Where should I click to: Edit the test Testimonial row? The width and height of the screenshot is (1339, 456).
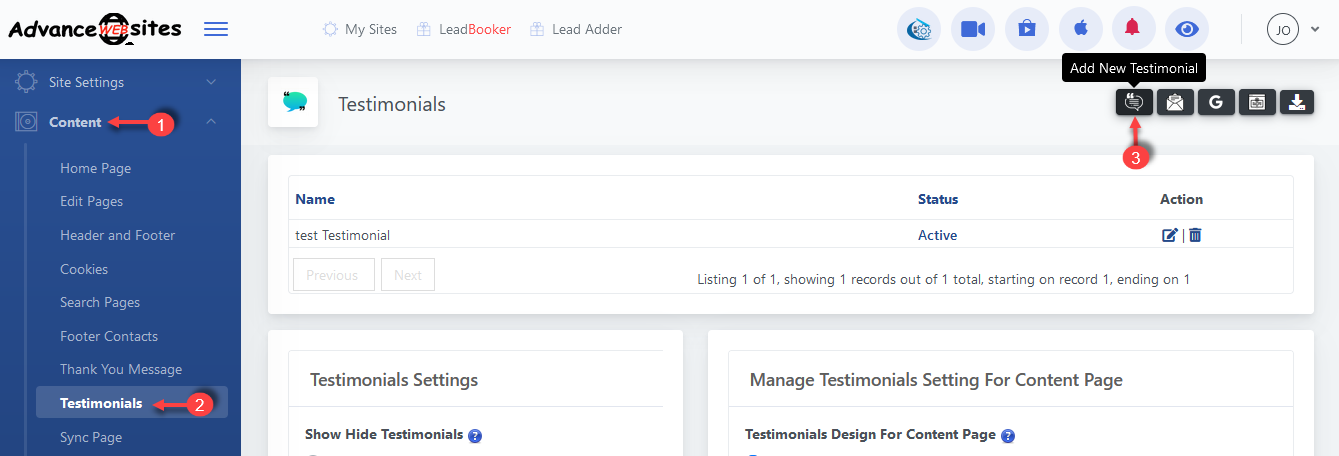click(1169, 235)
